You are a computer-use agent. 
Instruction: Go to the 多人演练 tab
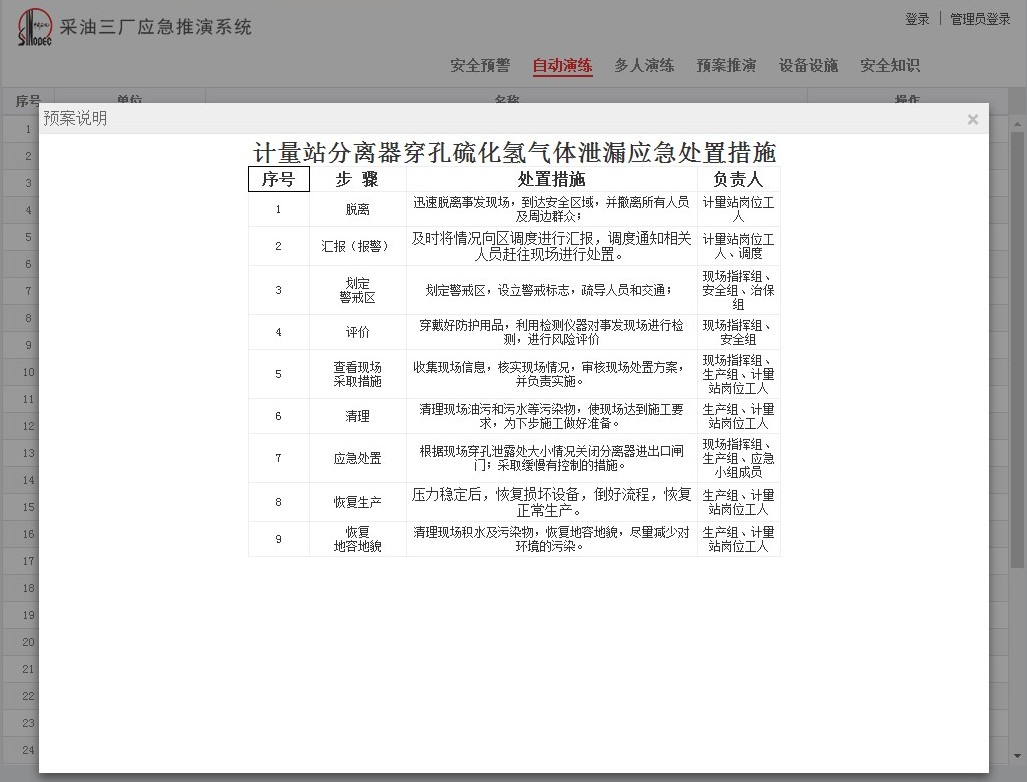pyautogui.click(x=644, y=66)
